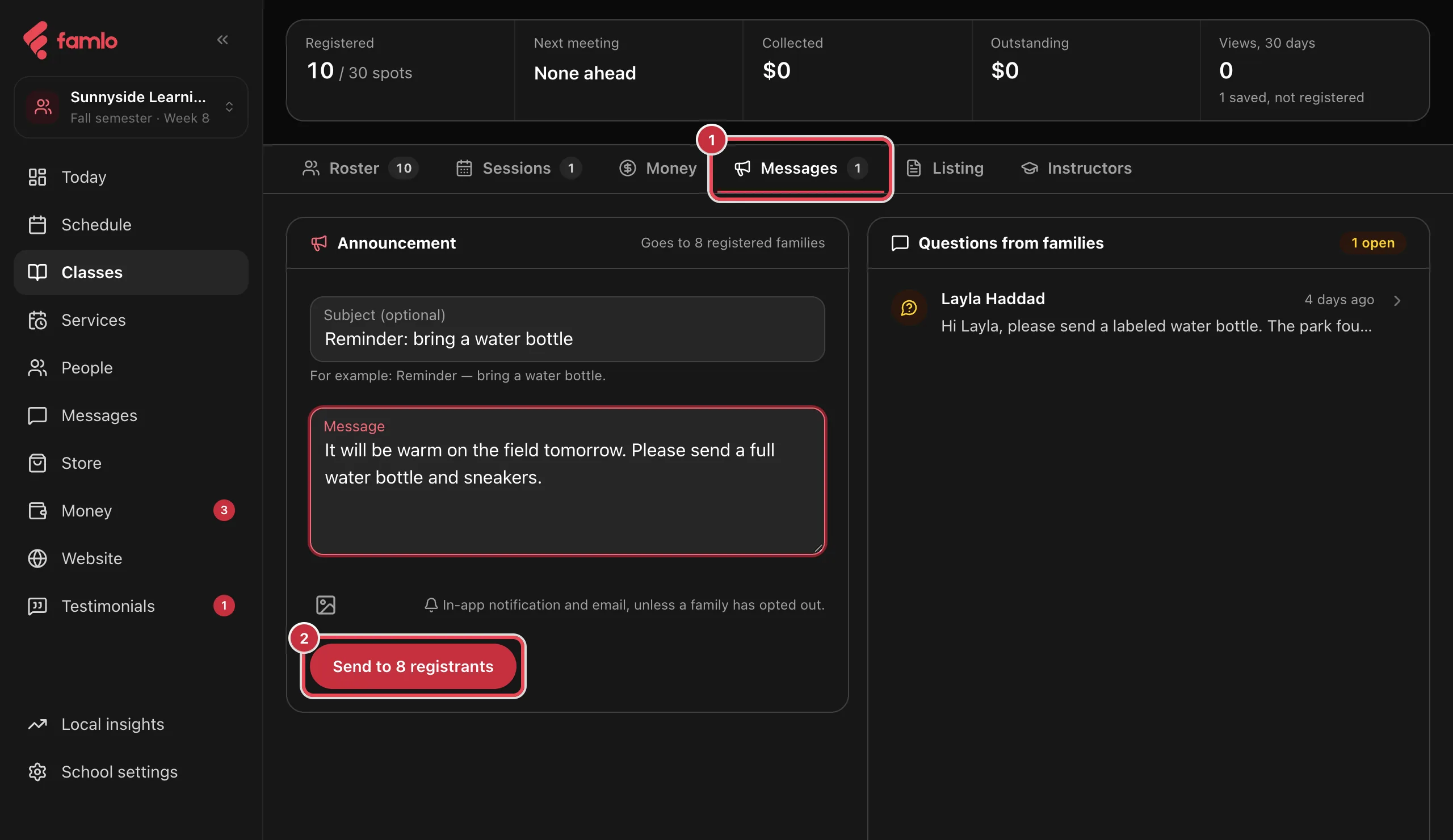Click the '4 days ago' timestamp
This screenshot has width=1453, height=840.
(x=1339, y=300)
